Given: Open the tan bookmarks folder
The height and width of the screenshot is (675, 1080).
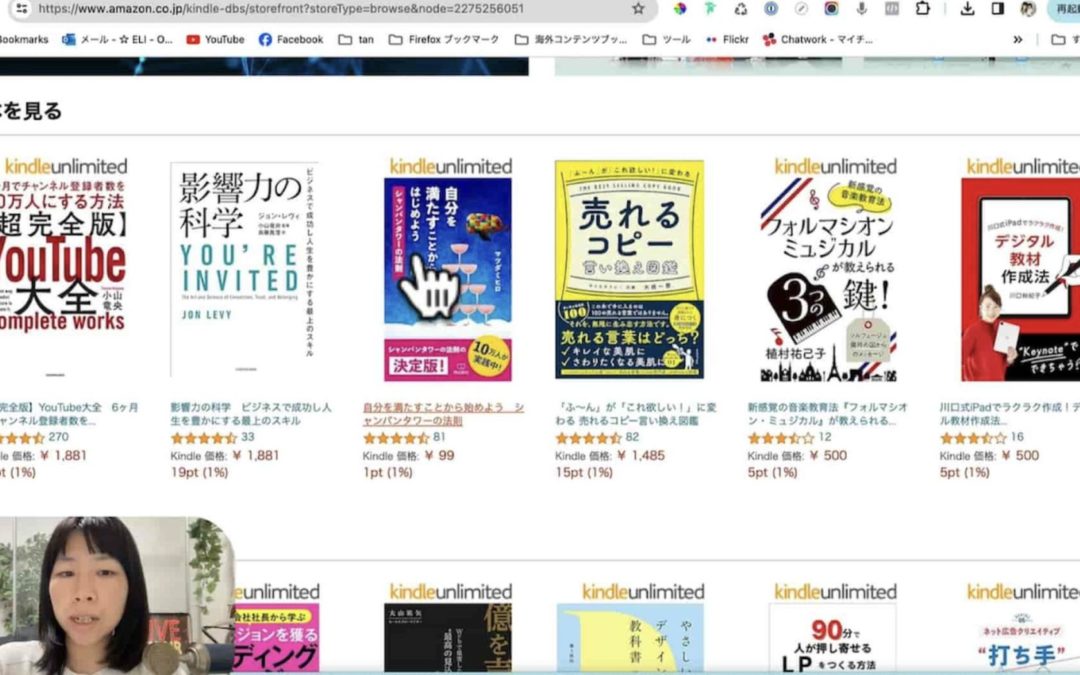Looking at the screenshot, I should tap(358, 40).
